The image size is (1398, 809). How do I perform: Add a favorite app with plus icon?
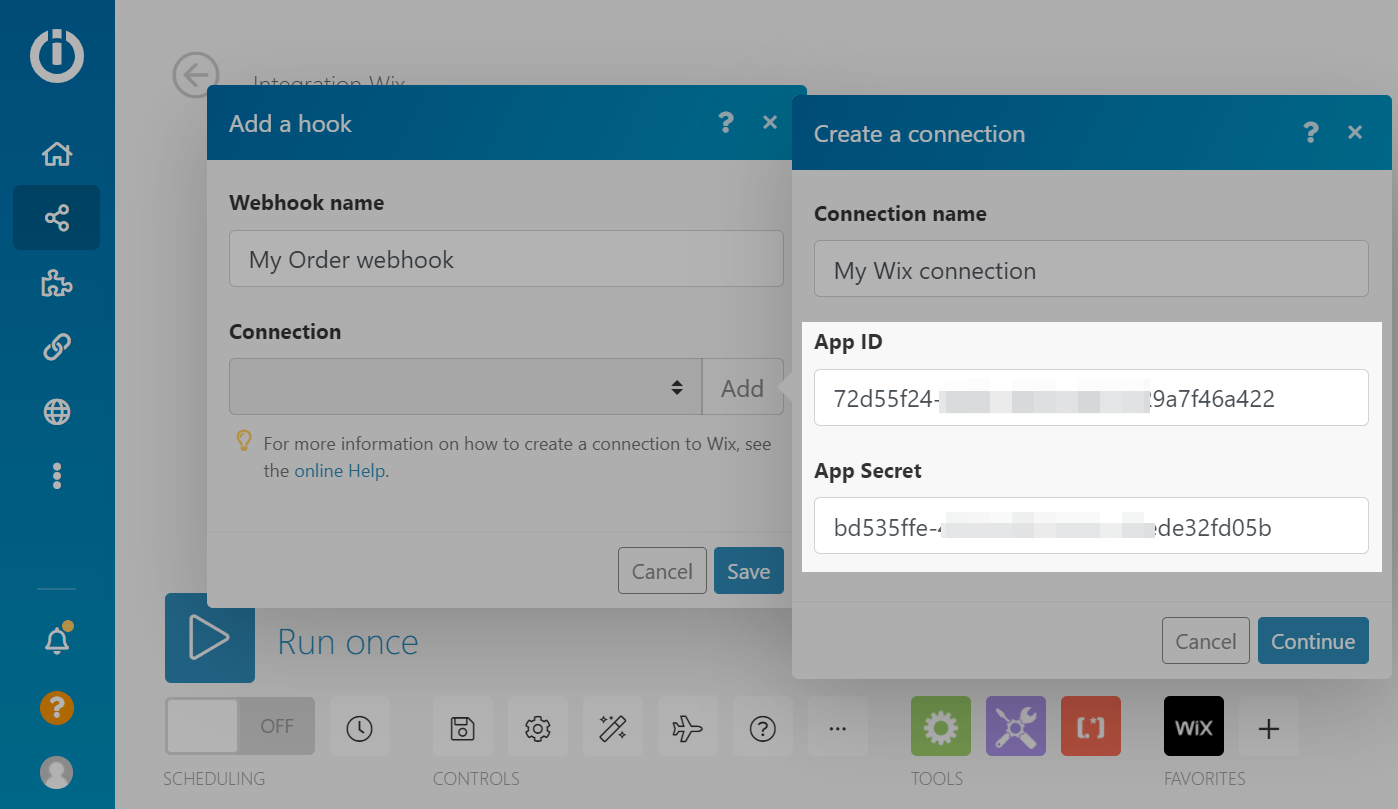point(1268,728)
